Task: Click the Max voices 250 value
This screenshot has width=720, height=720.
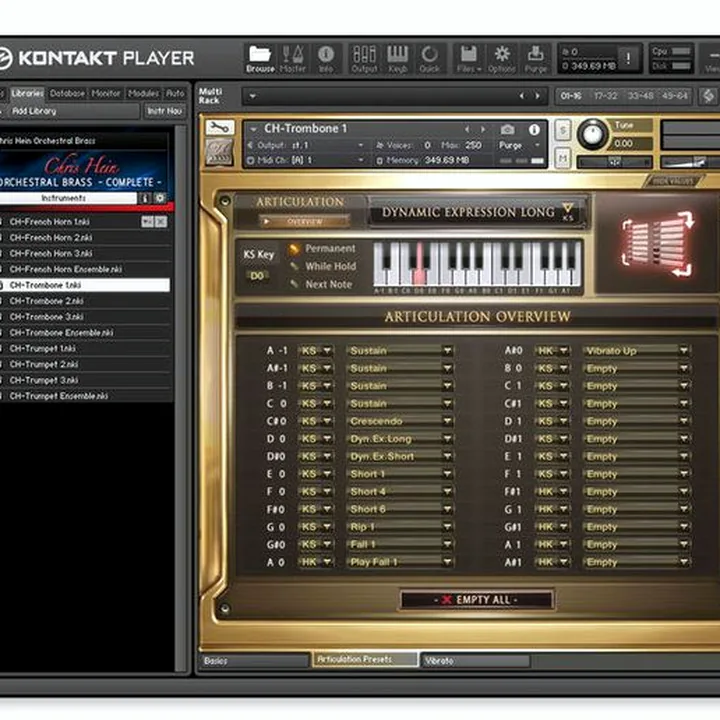Action: 473,146
